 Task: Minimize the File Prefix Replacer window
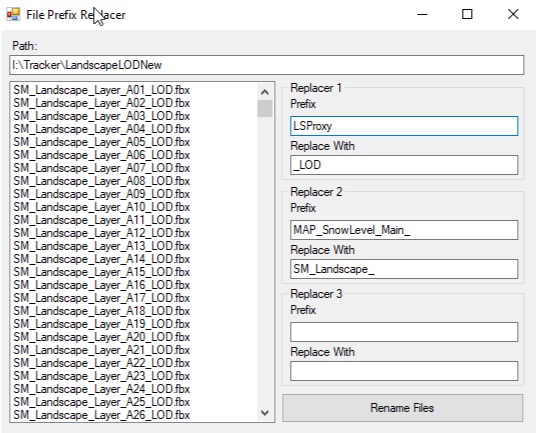(423, 14)
